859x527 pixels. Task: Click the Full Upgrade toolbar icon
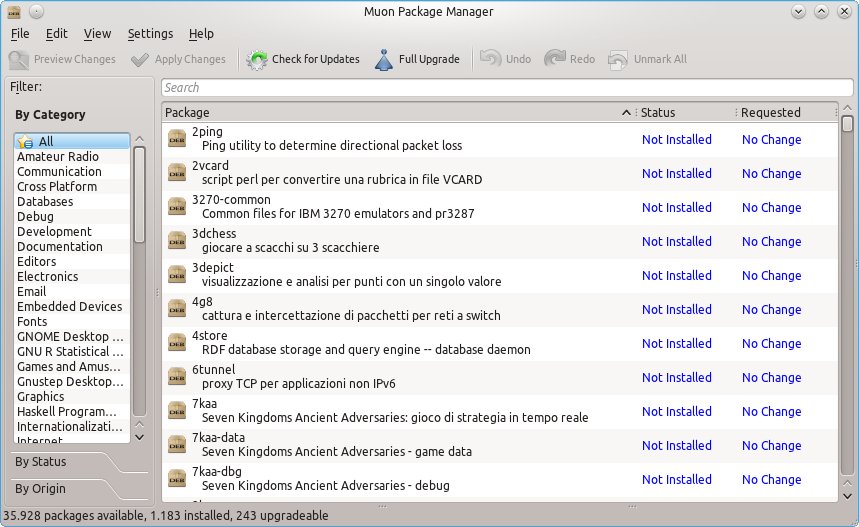(384, 59)
